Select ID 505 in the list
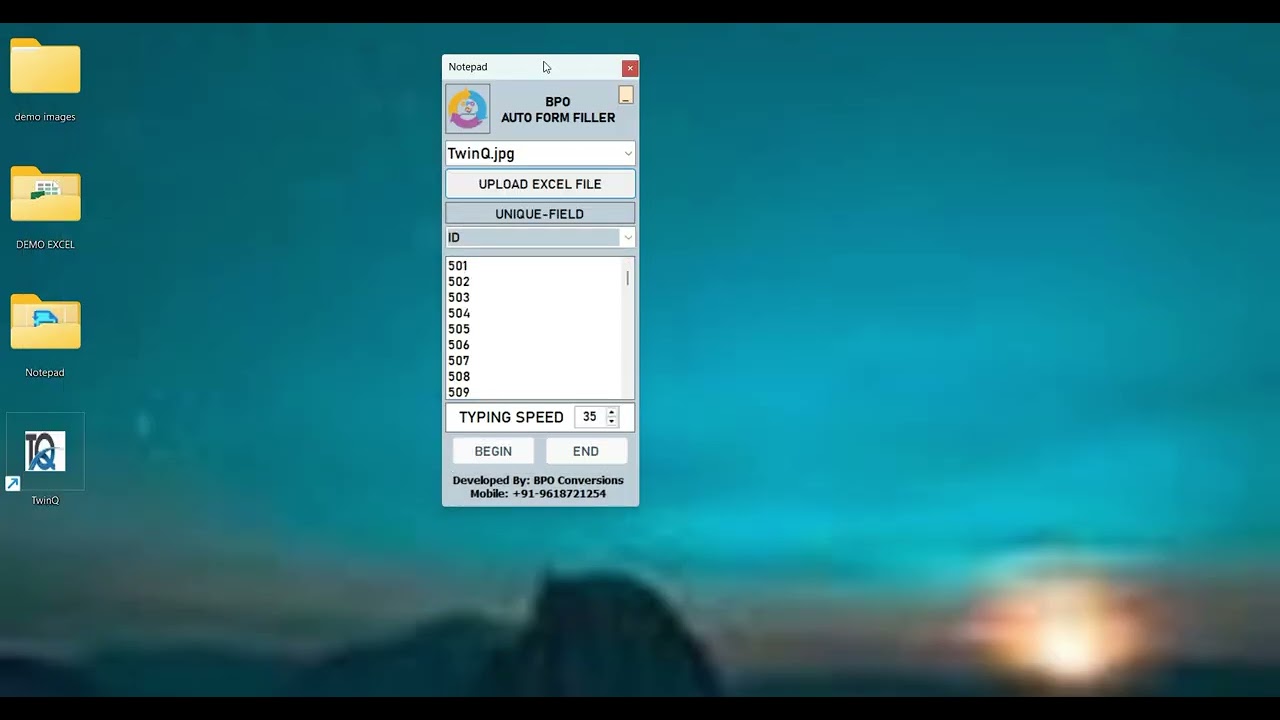Image resolution: width=1280 pixels, height=720 pixels. [535, 329]
